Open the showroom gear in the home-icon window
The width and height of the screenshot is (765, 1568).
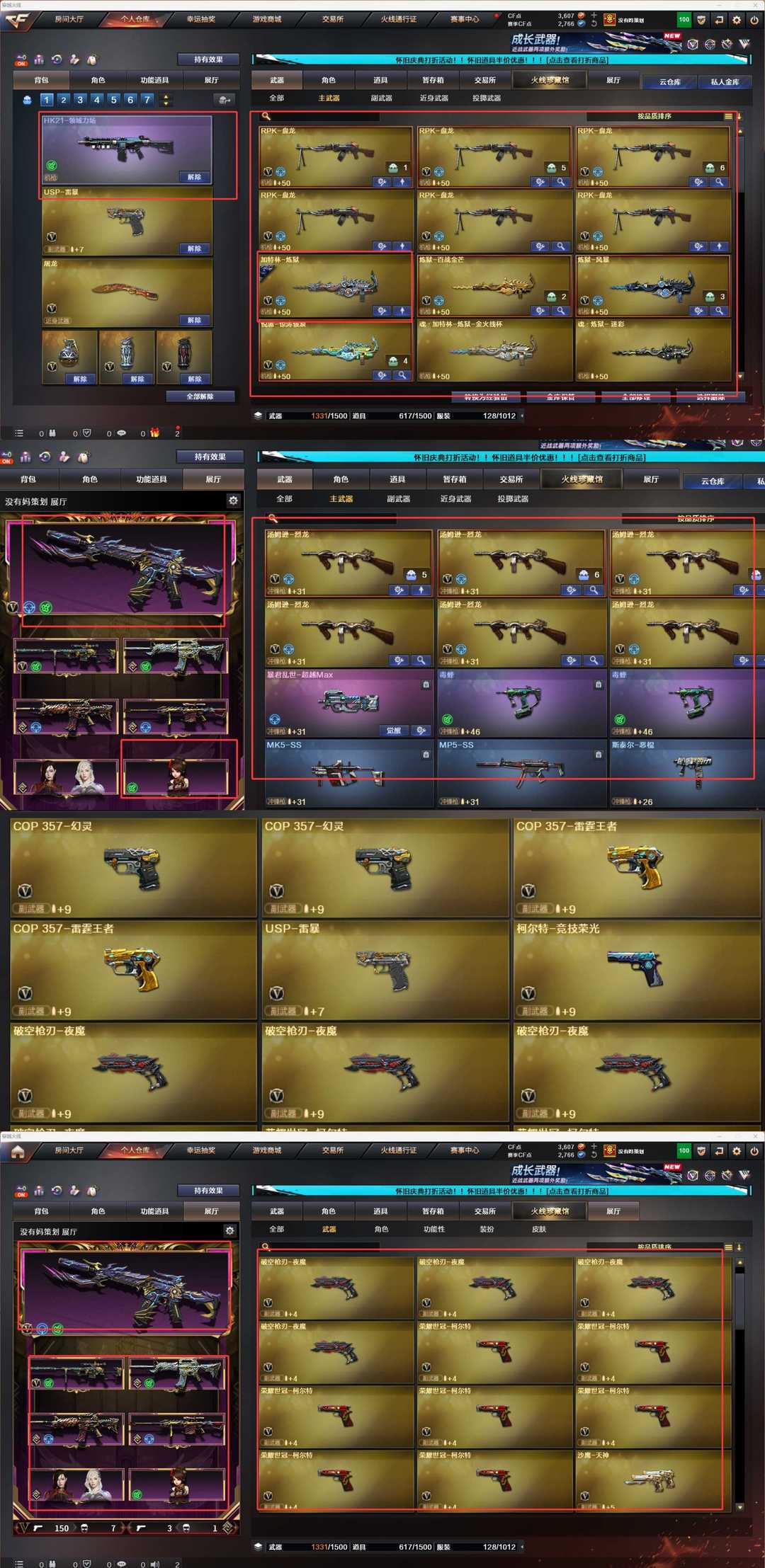[229, 1231]
